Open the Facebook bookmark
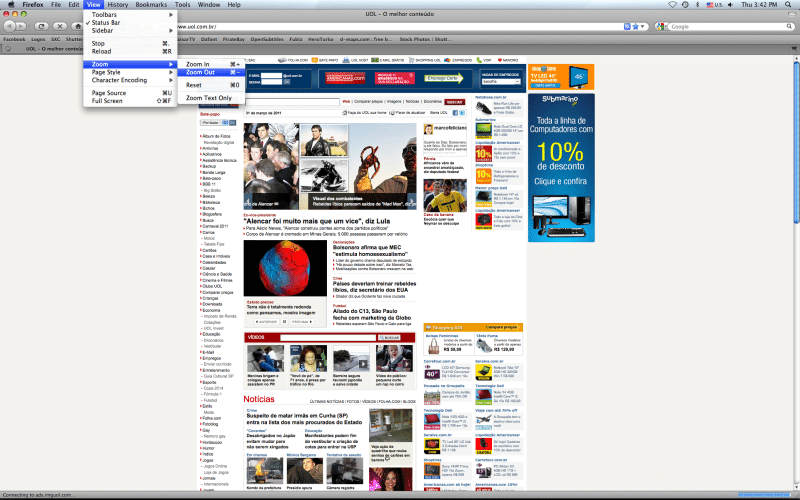800x500 pixels. coord(14,39)
